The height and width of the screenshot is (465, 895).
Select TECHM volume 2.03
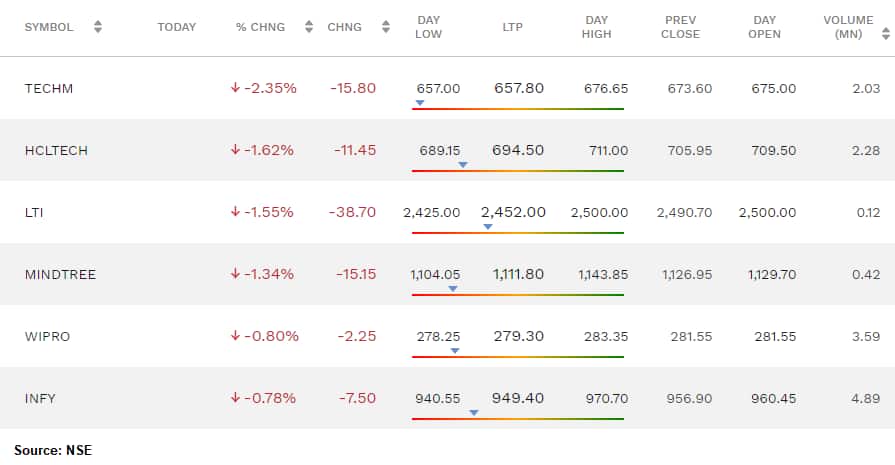click(866, 88)
